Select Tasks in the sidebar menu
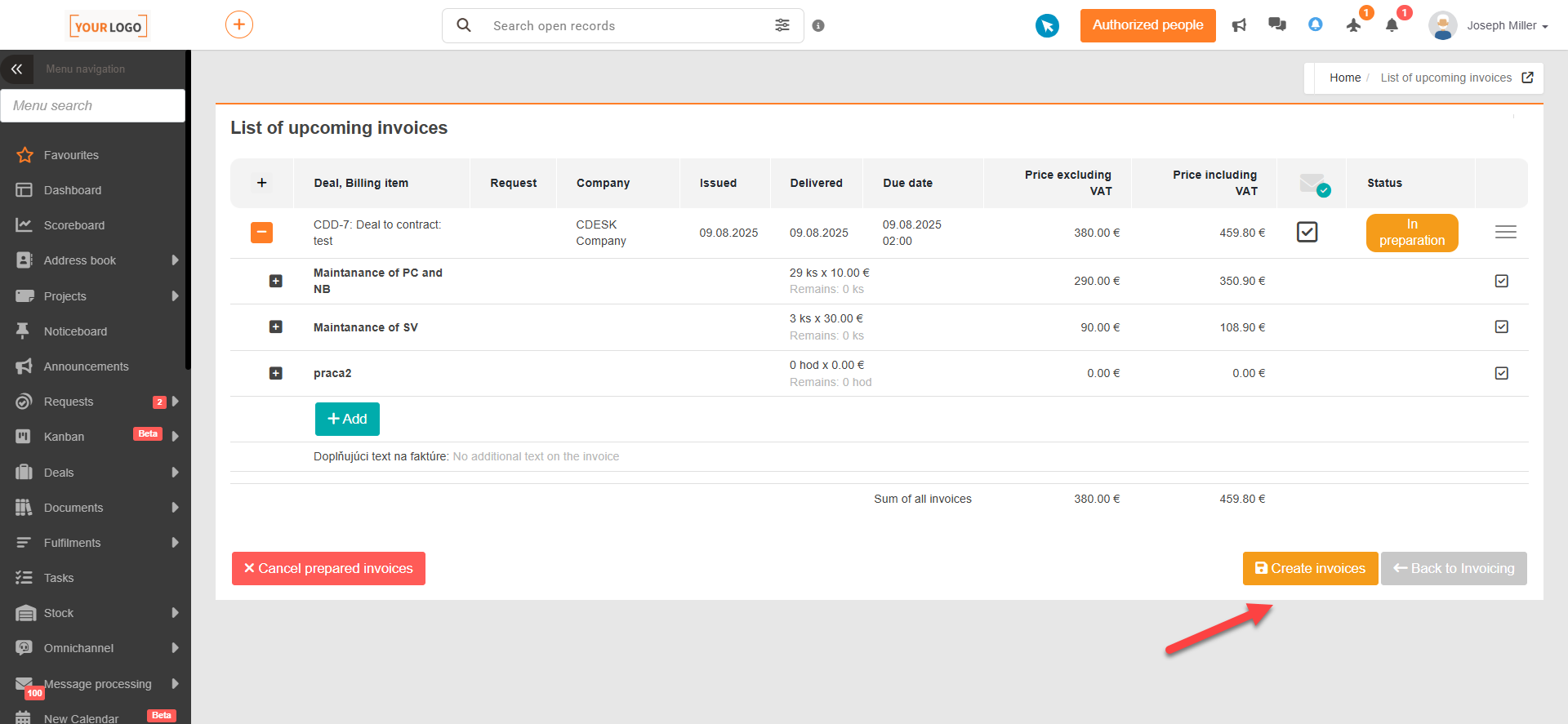 tap(59, 578)
